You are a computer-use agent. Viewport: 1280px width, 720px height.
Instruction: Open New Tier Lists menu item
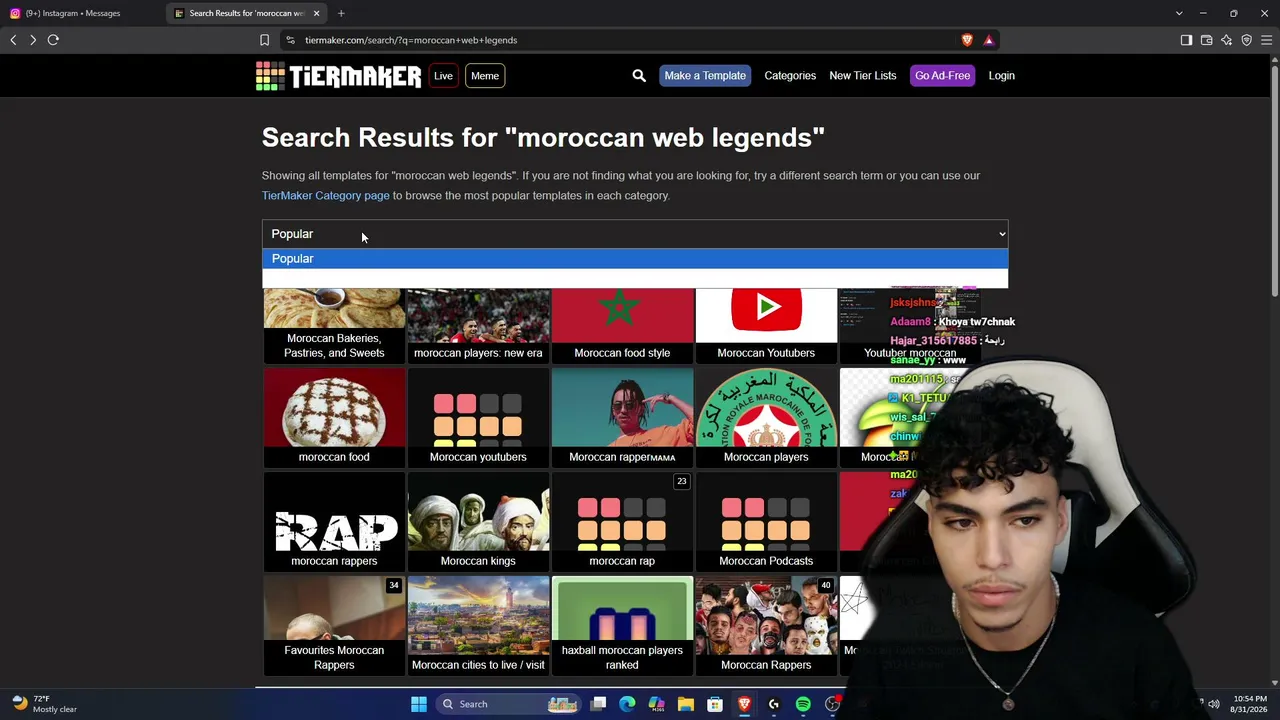pos(862,76)
